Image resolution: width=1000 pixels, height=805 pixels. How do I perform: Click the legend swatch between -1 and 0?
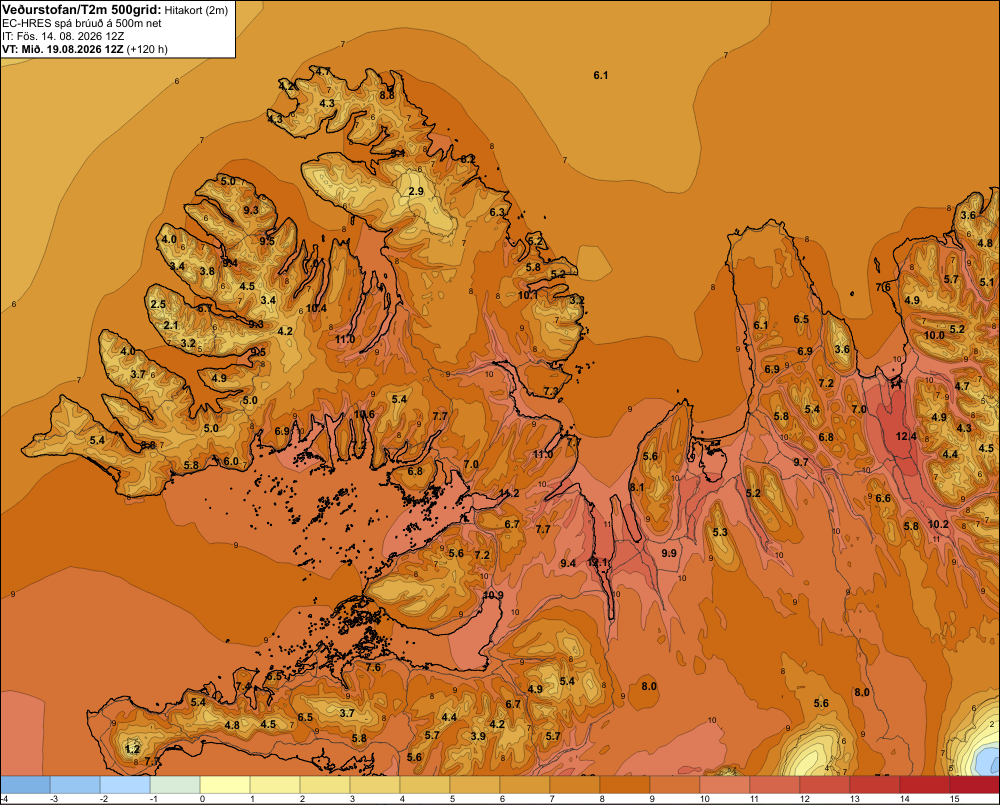pyautogui.click(x=175, y=784)
